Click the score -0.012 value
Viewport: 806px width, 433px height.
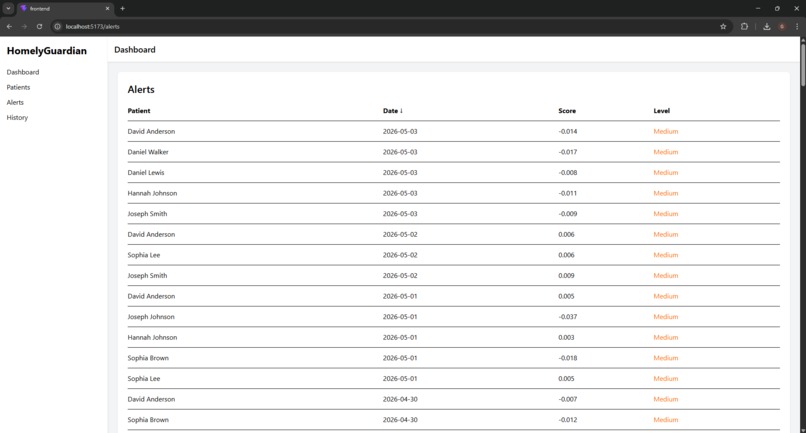click(567, 420)
